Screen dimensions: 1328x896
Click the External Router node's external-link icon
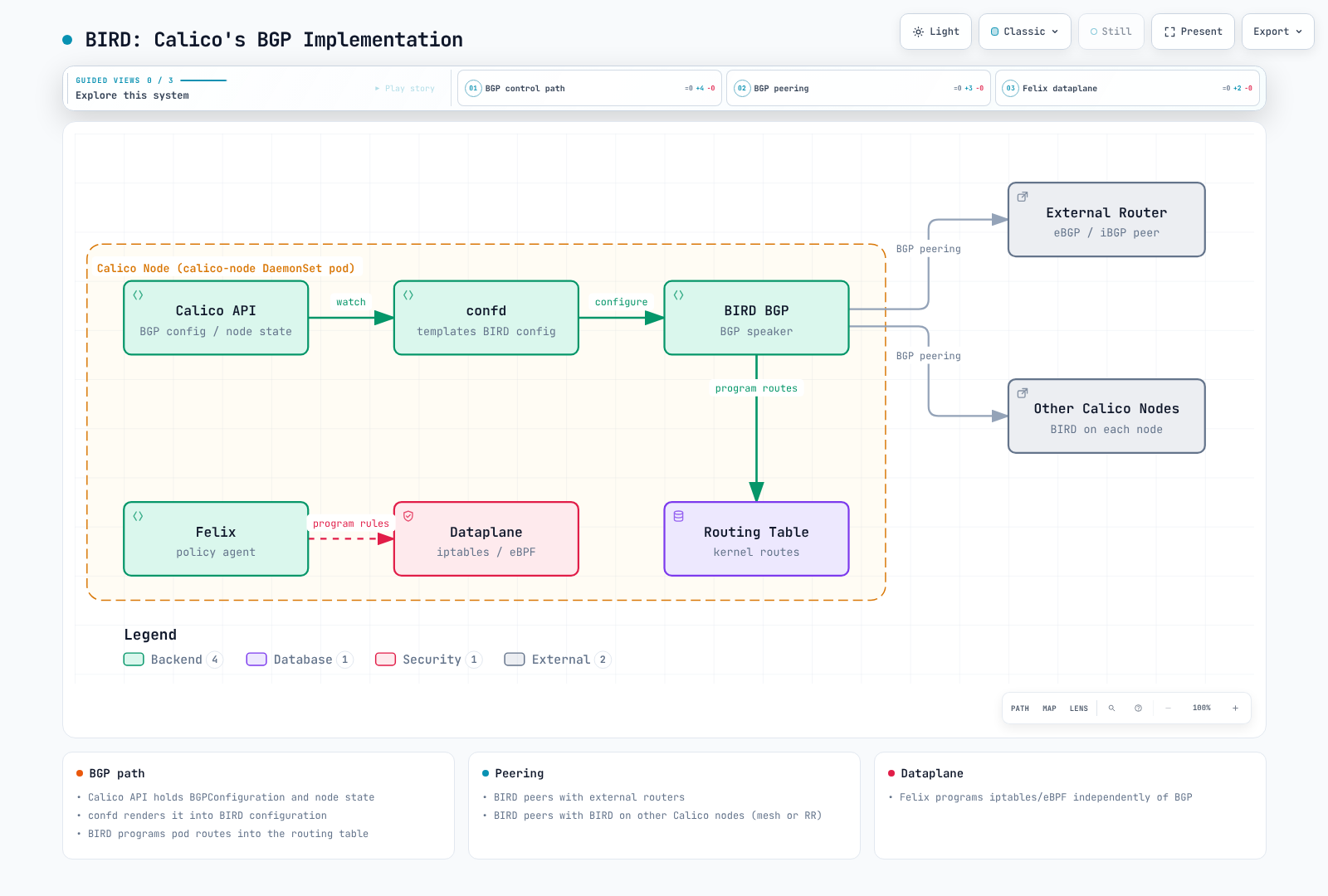coord(1023,197)
